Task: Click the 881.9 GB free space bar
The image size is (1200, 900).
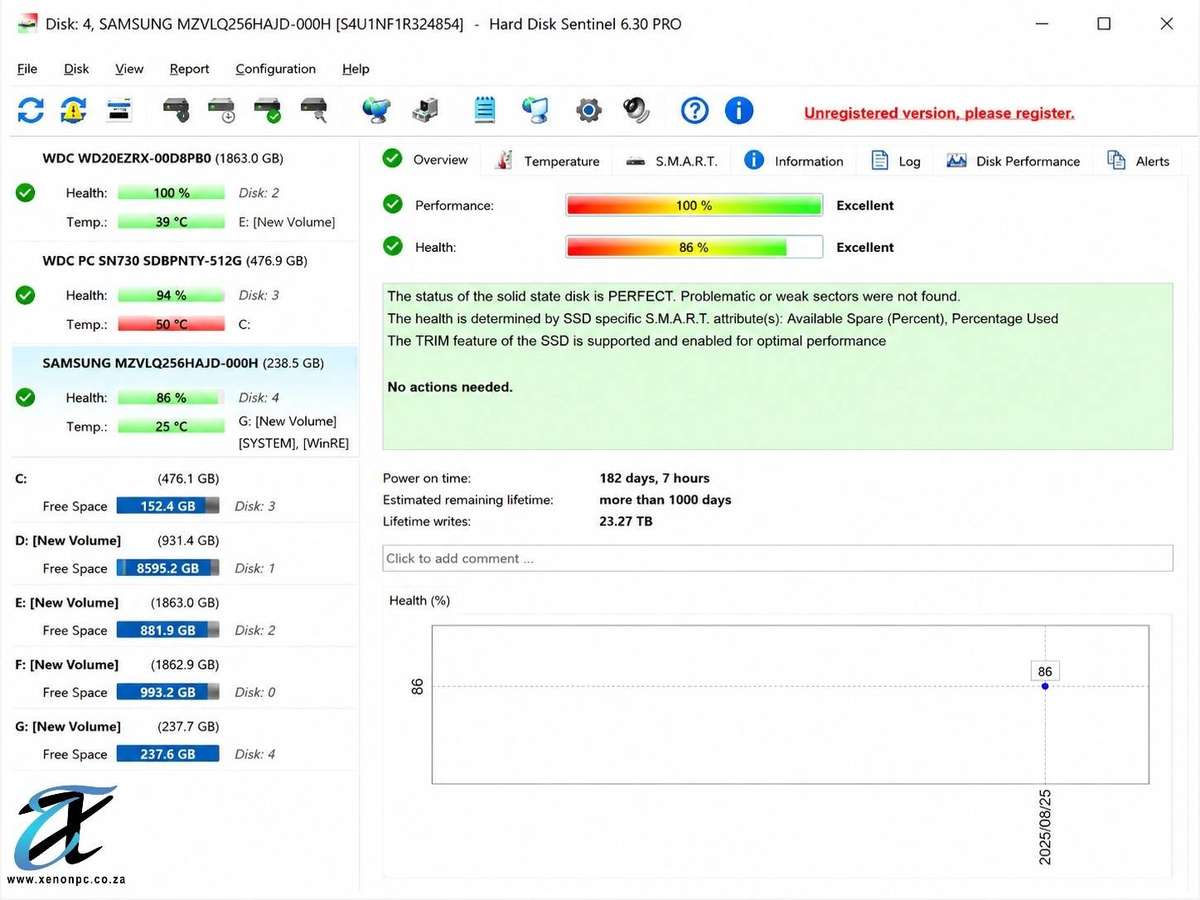Action: (167, 630)
